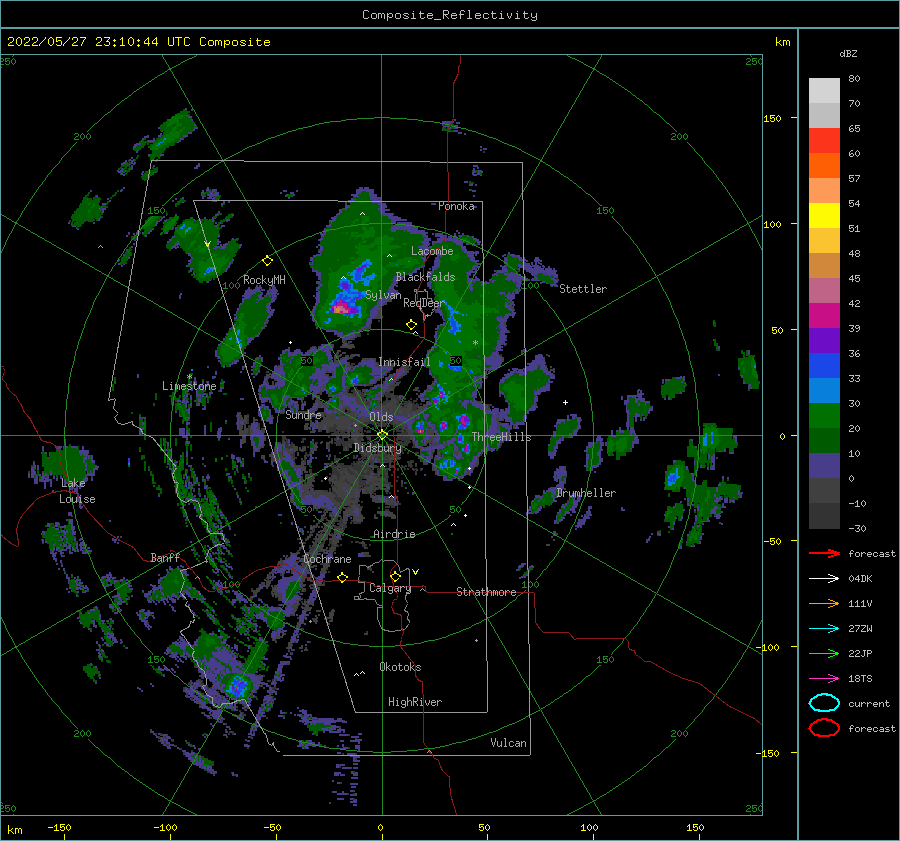Click the Limestone label
The width and height of the screenshot is (900, 841).
point(189,386)
